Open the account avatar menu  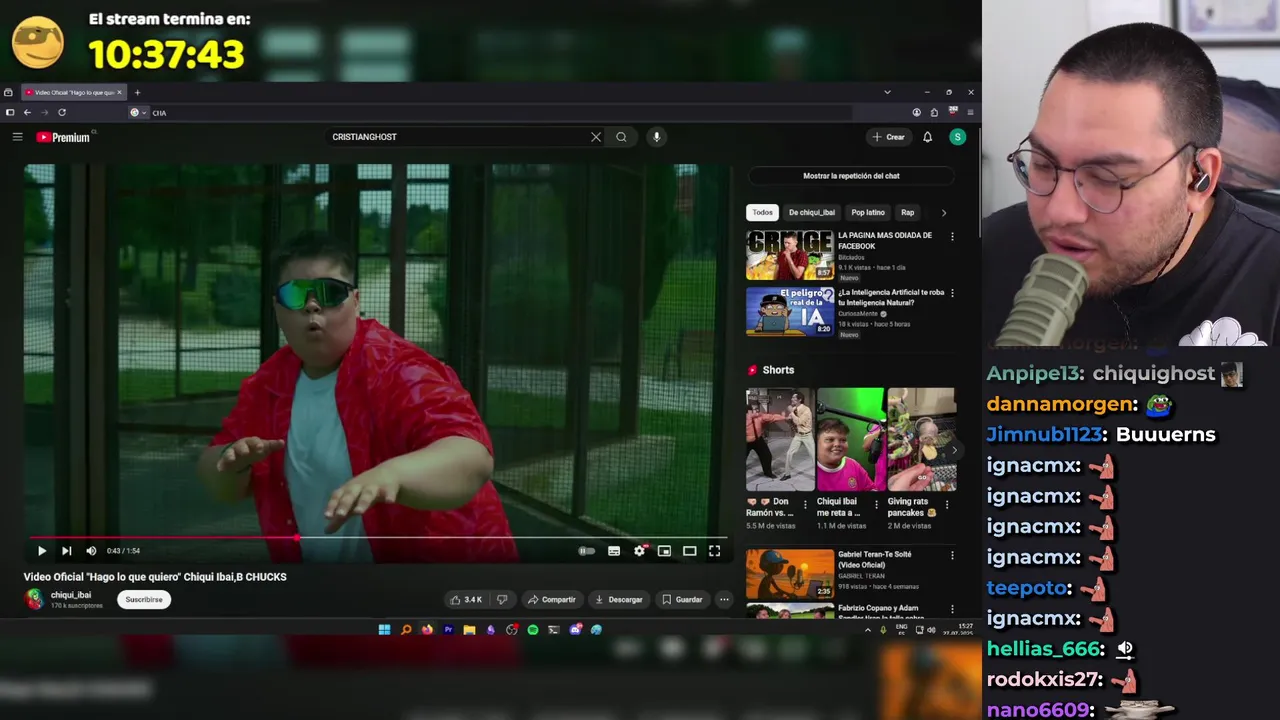957,137
